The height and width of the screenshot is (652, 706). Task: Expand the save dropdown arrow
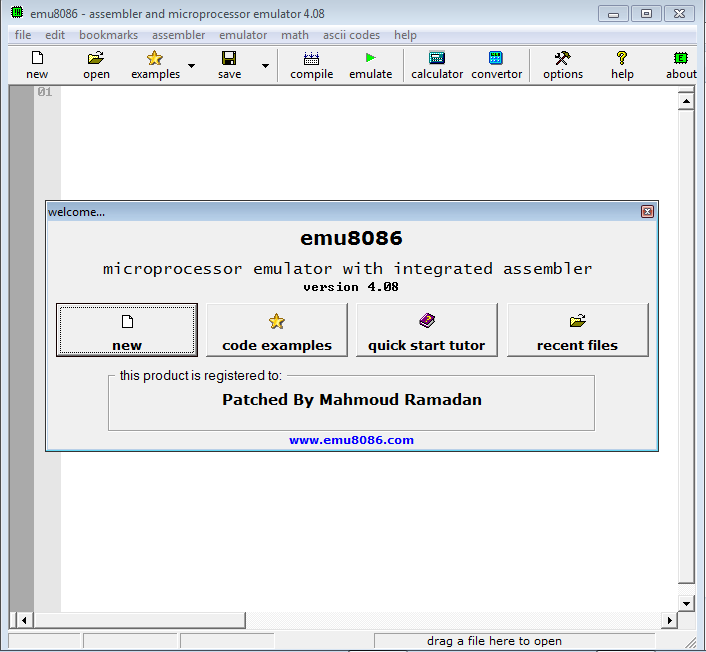[265, 66]
